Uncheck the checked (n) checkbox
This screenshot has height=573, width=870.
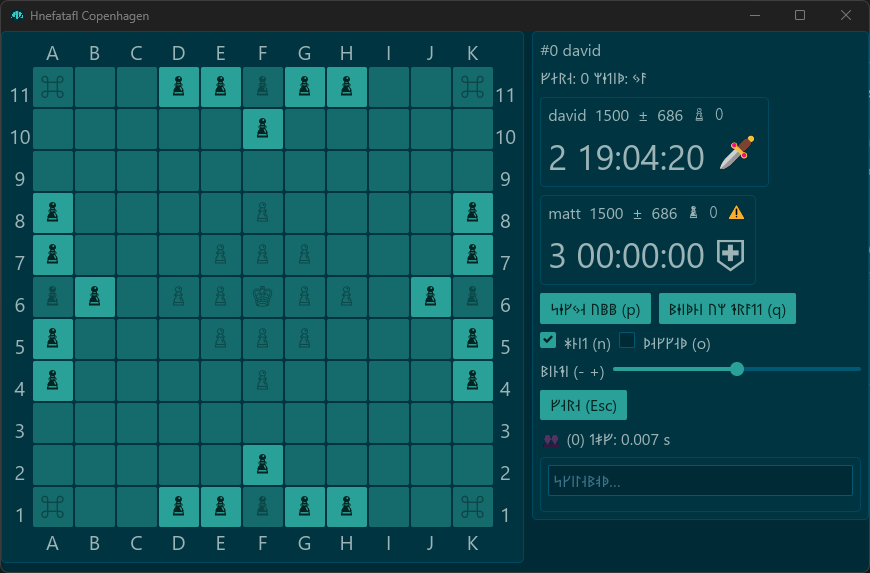(x=548, y=340)
